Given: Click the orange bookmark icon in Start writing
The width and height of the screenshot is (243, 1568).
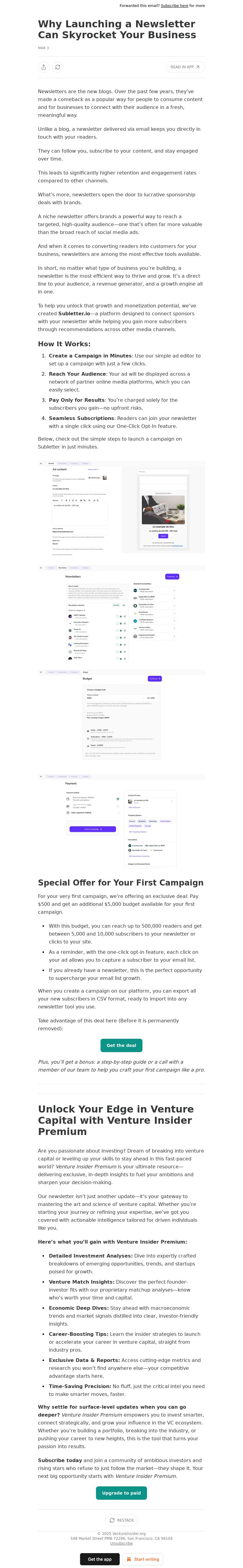Looking at the screenshot, I should pos(128,1559).
